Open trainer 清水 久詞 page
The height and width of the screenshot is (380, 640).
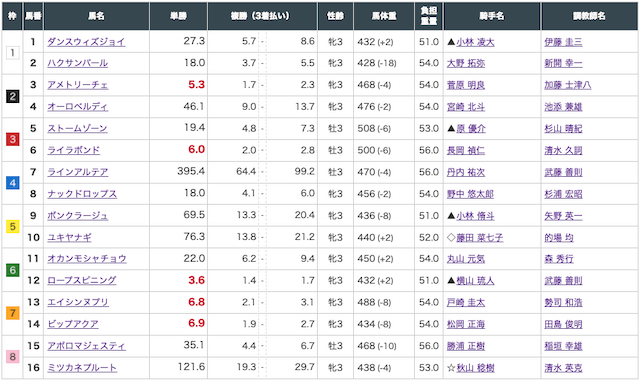pos(563,151)
